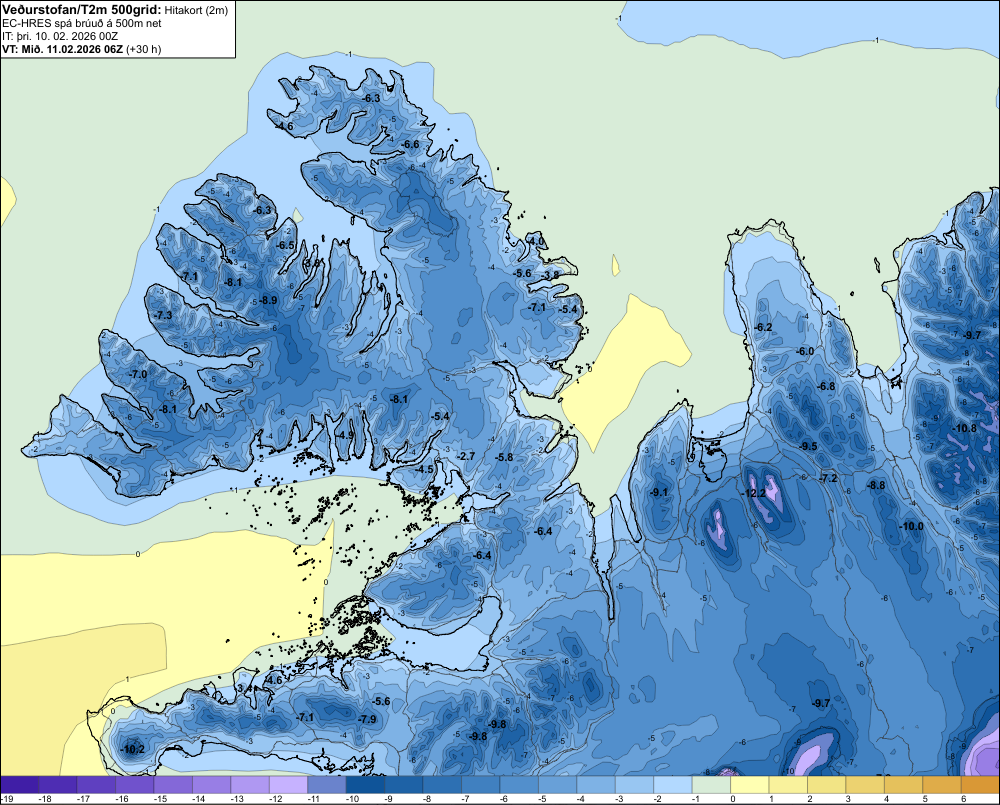
Task: Select the legend scale label 0
Action: [x=733, y=799]
